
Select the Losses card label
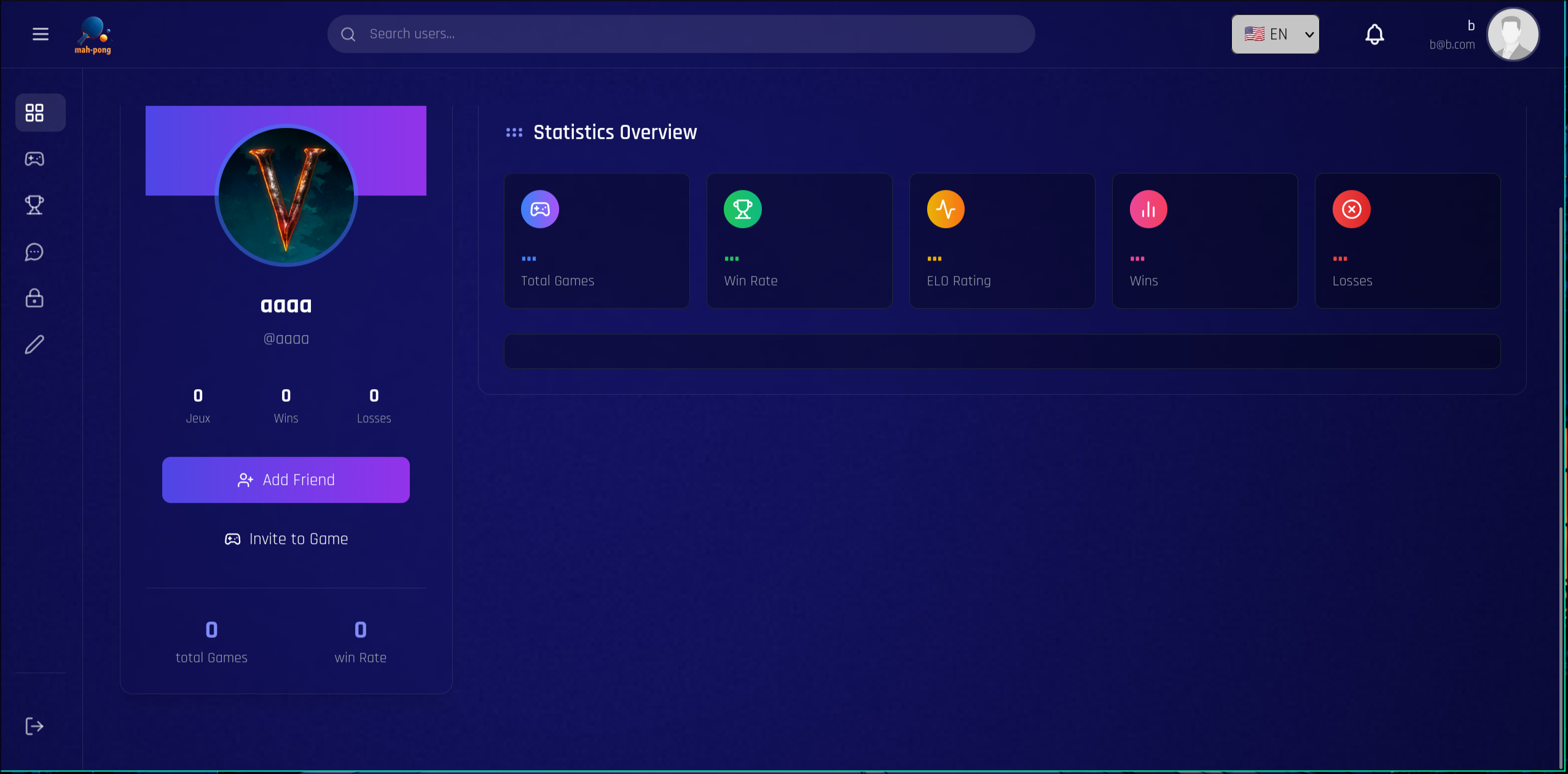pyautogui.click(x=1352, y=281)
